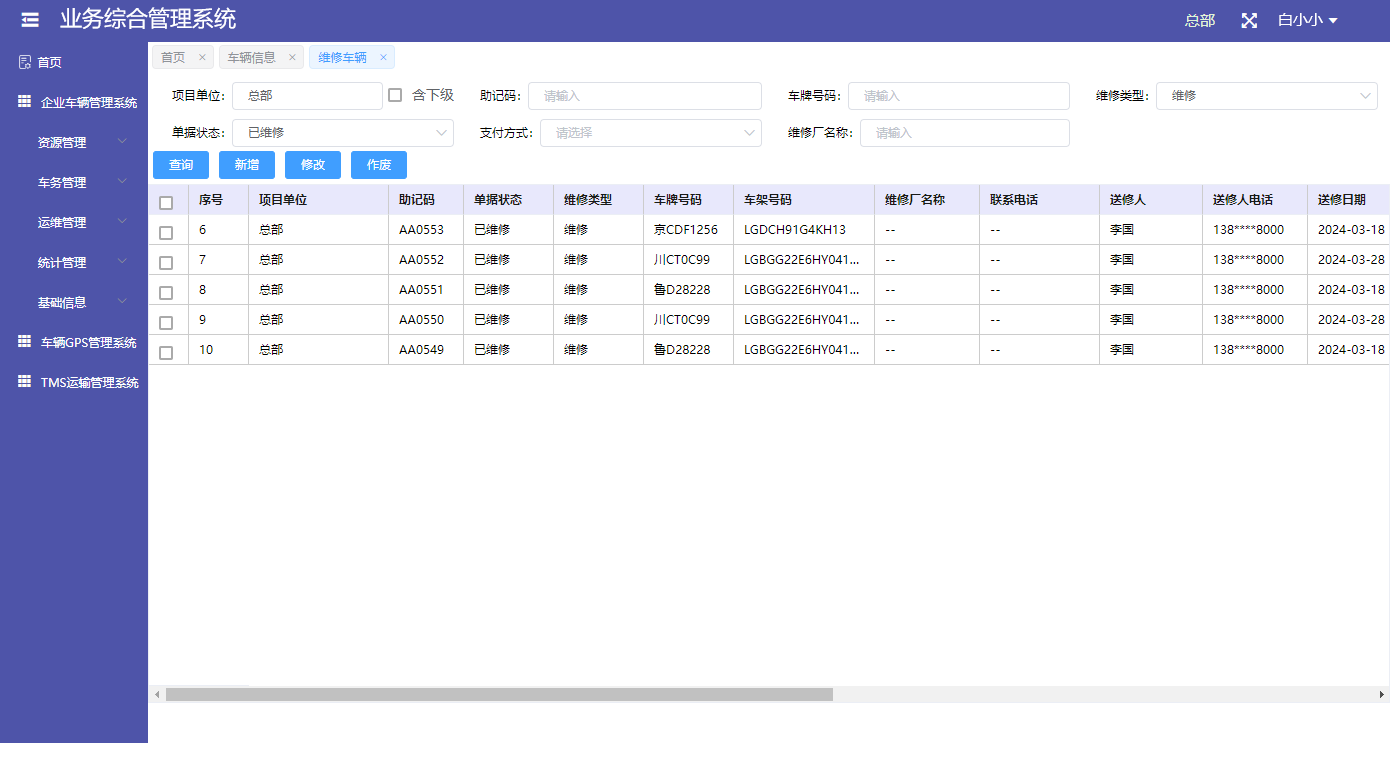This screenshot has width=1390, height=765.
Task: Open the 单据状态 dropdown showing 已维修
Action: coord(343,133)
